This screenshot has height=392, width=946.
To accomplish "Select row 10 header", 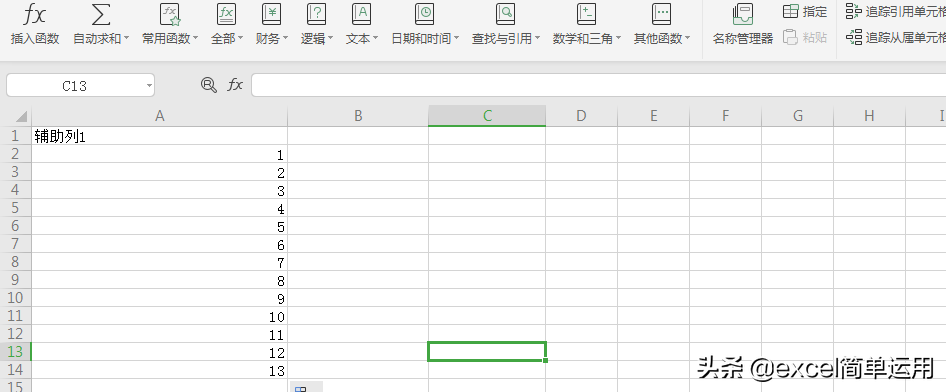I will coord(15,298).
